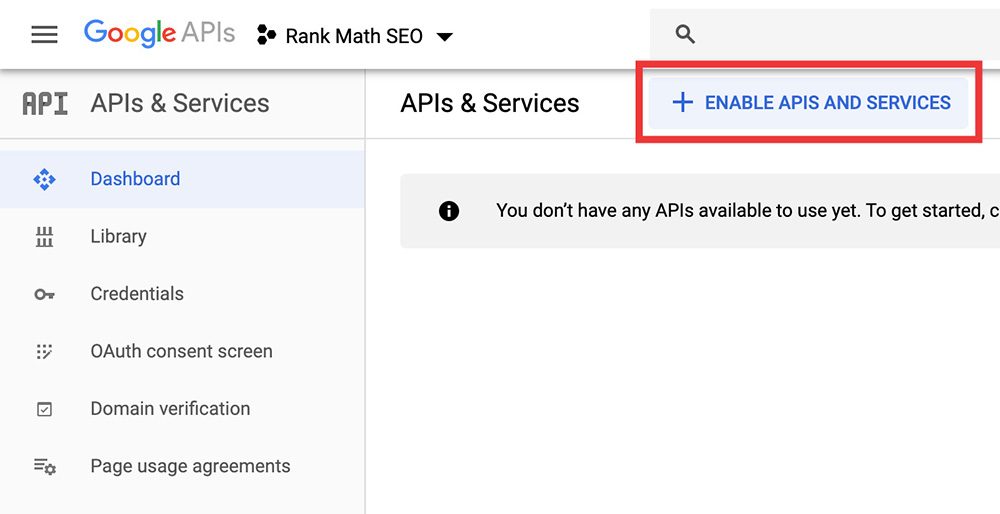Expand the project selector dropdown arrow
This screenshot has width=1000, height=514.
pos(445,37)
